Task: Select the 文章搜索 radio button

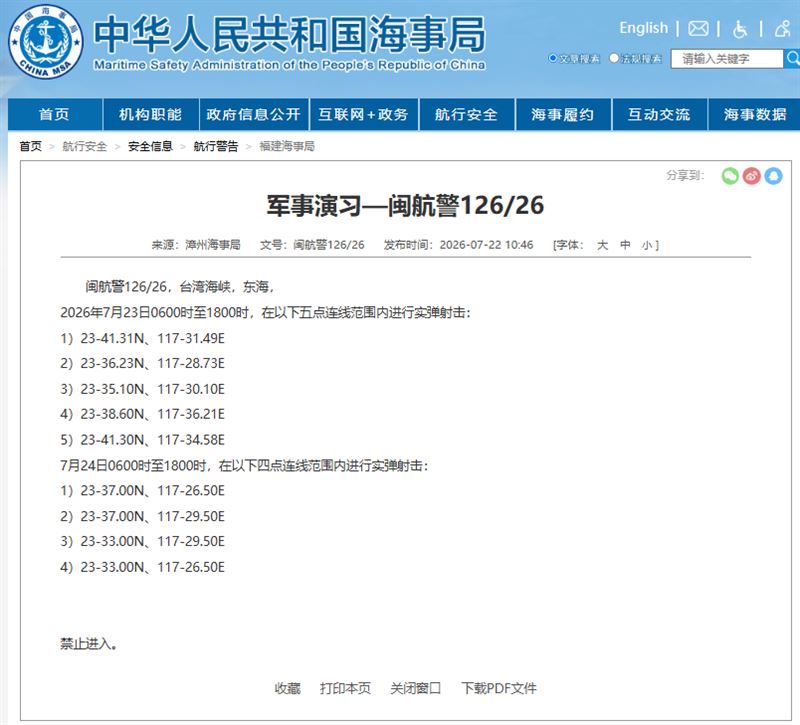Action: pos(552,58)
